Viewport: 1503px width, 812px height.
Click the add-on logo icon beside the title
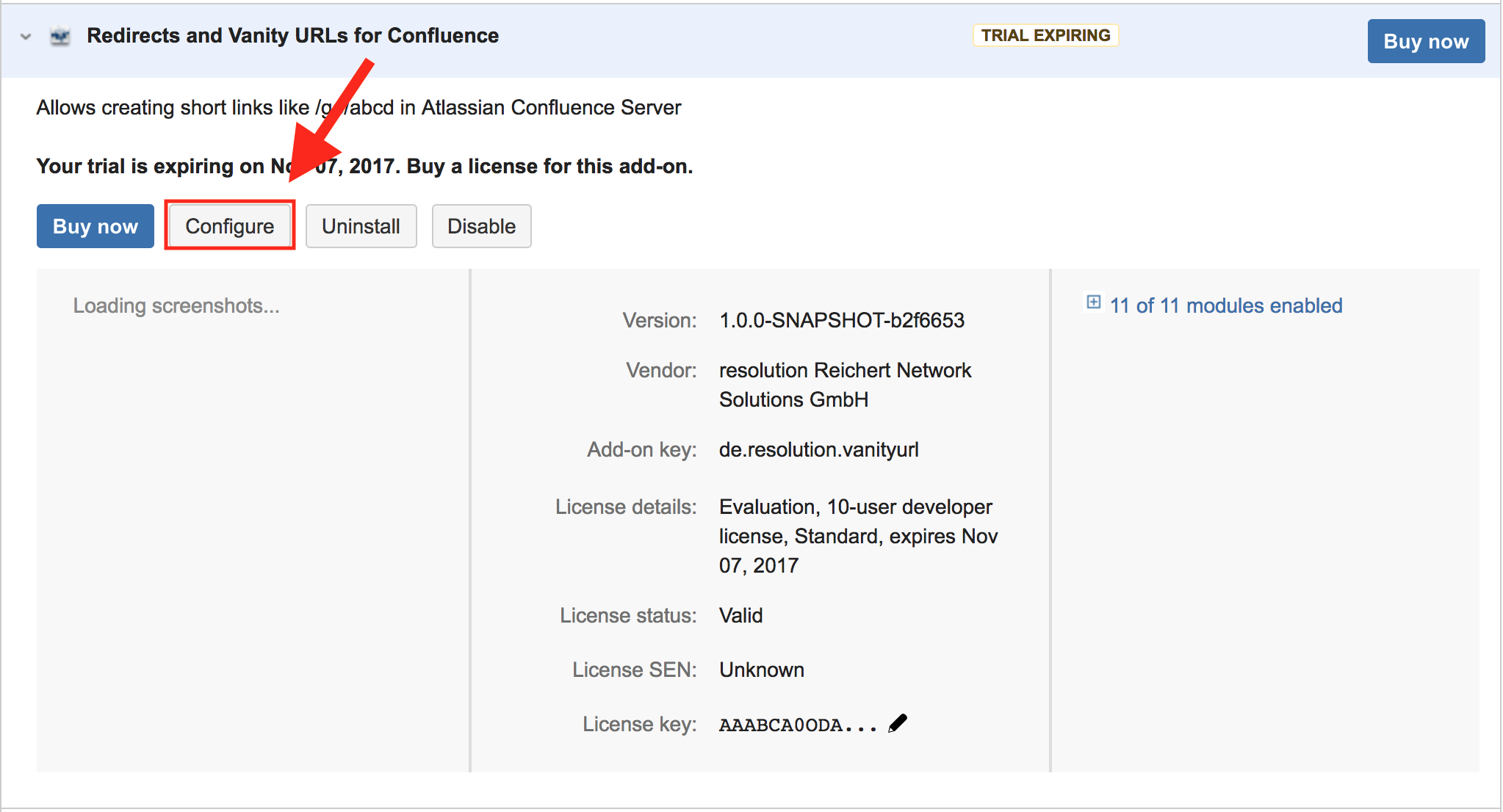pyautogui.click(x=60, y=36)
